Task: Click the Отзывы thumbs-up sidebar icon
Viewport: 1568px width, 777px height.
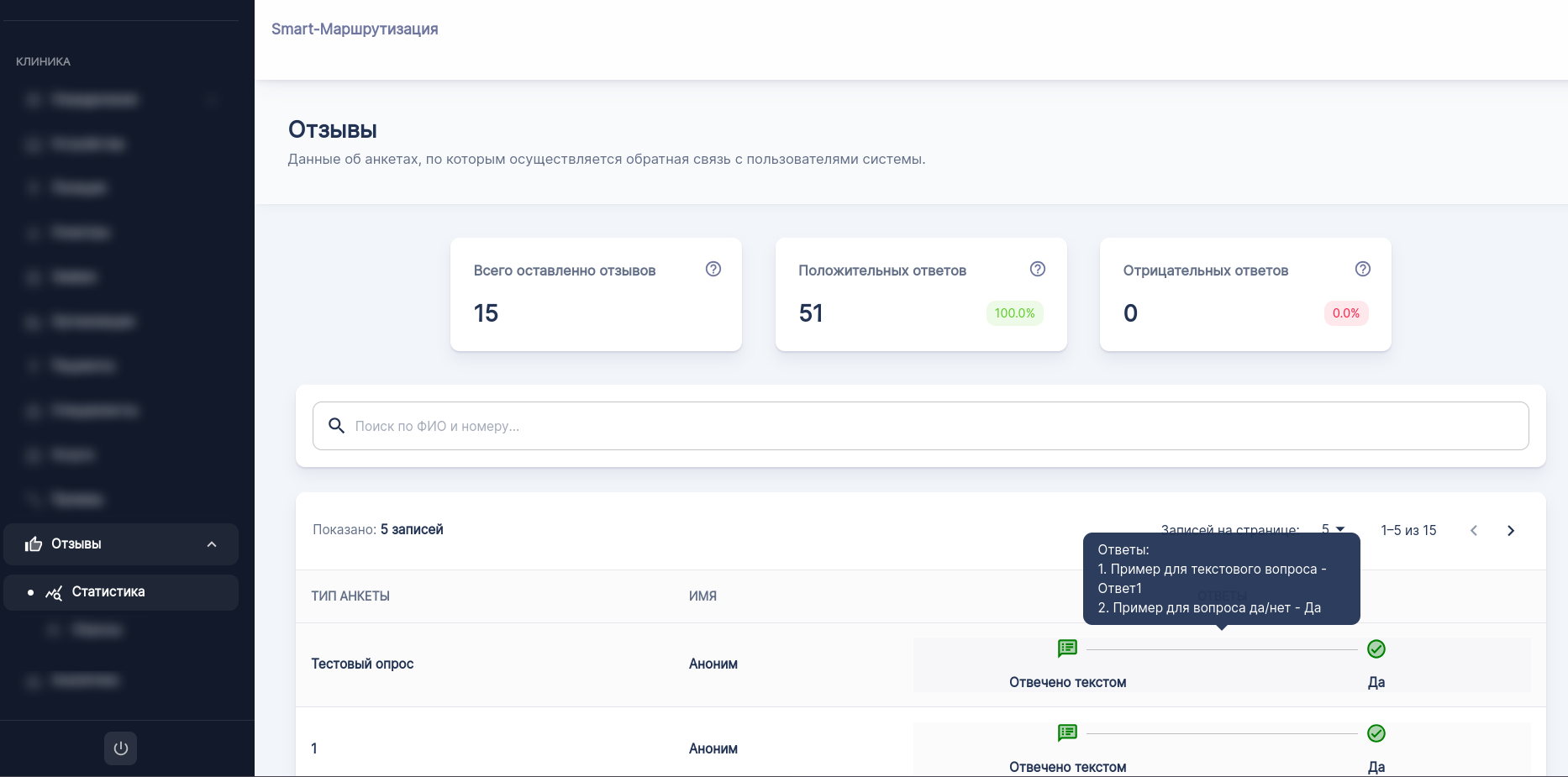Action: [x=34, y=544]
